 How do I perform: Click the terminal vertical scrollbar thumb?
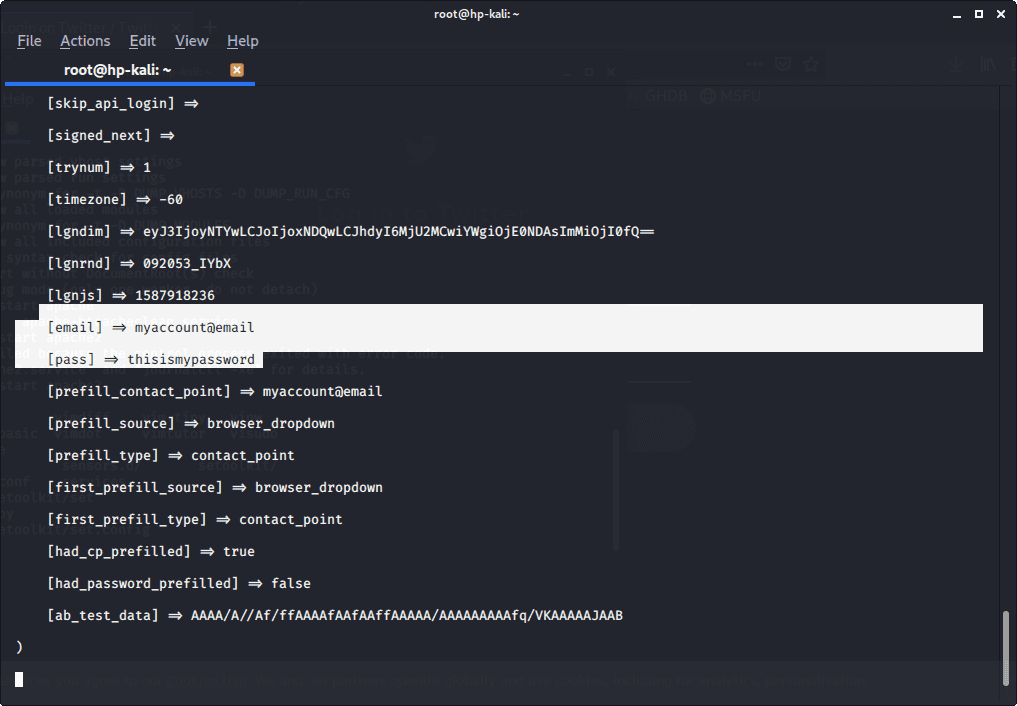coord(1006,647)
